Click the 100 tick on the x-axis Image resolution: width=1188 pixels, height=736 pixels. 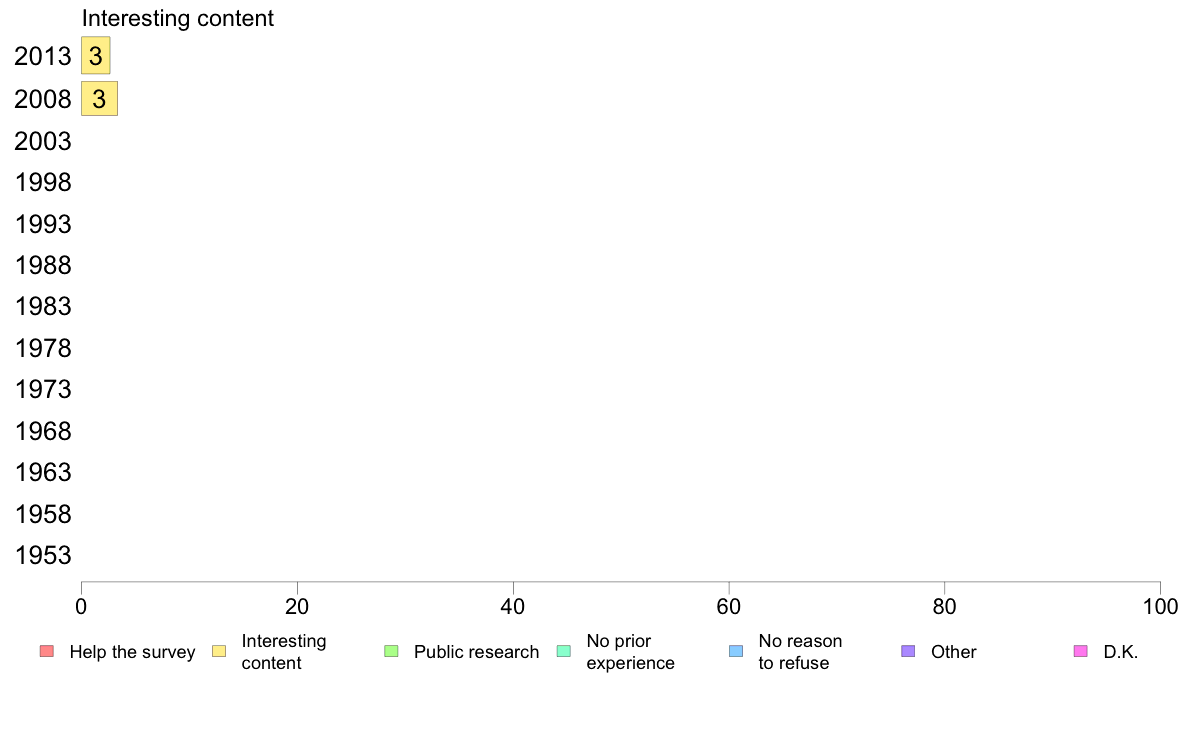(1160, 606)
